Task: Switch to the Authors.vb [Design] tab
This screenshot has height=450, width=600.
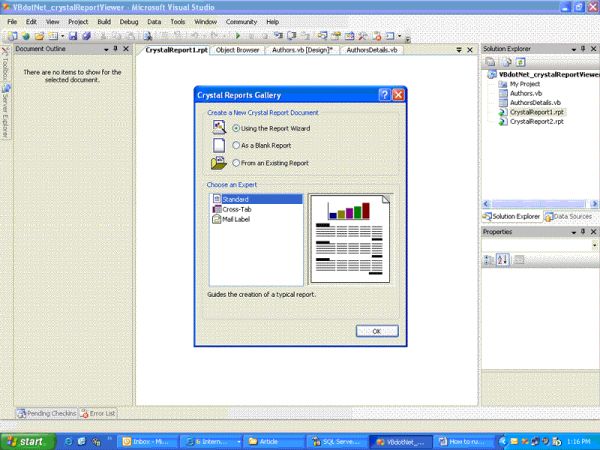Action: [302, 50]
